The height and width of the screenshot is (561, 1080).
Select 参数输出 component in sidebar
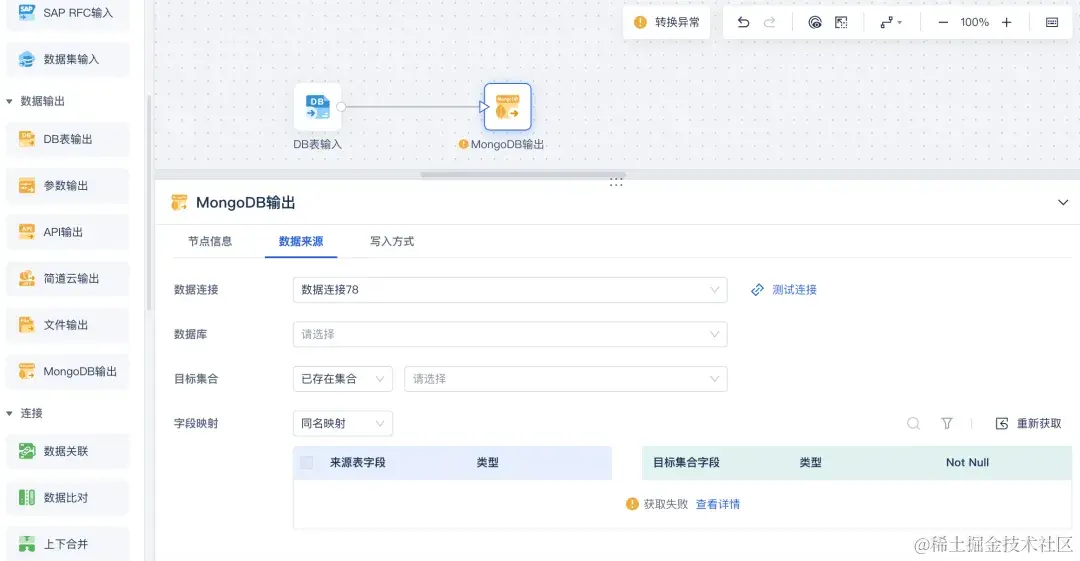[68, 185]
